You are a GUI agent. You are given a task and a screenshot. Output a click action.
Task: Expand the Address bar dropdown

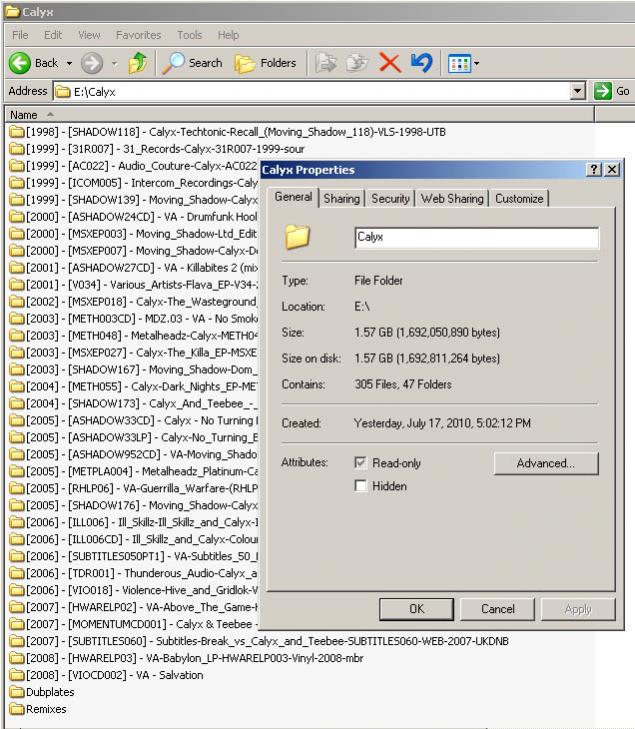(x=577, y=91)
